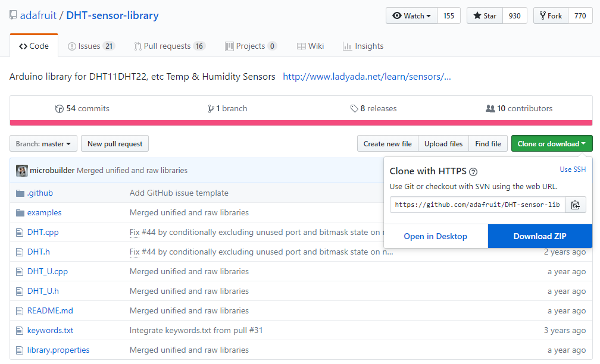Fork the repository

(551, 16)
